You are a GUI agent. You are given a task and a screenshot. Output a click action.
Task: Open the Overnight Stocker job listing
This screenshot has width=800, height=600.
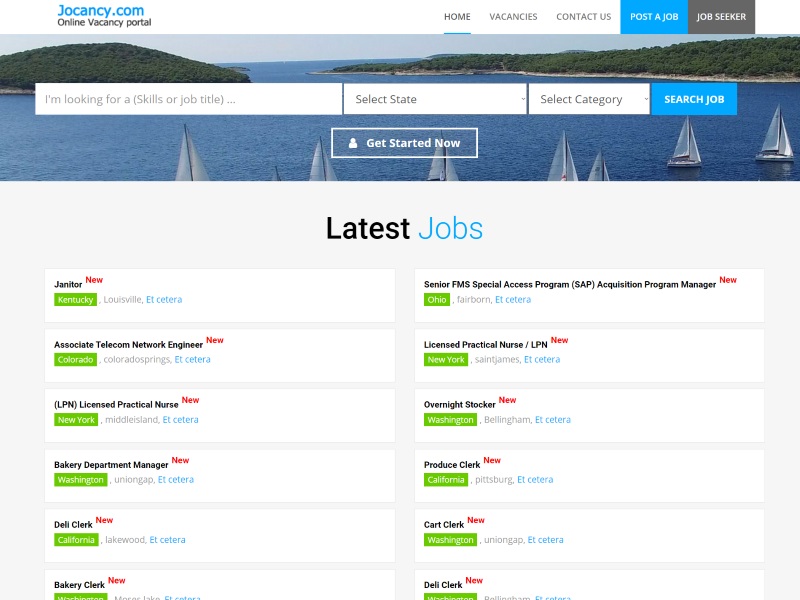[x=459, y=405]
